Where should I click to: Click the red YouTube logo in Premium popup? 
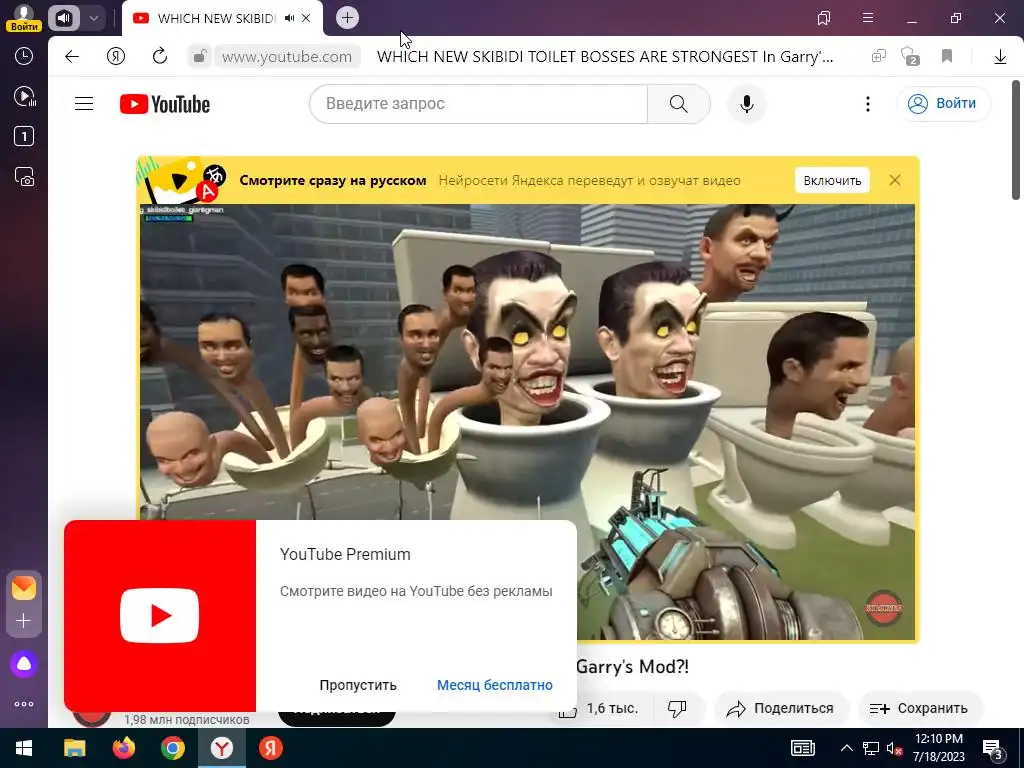[159, 615]
